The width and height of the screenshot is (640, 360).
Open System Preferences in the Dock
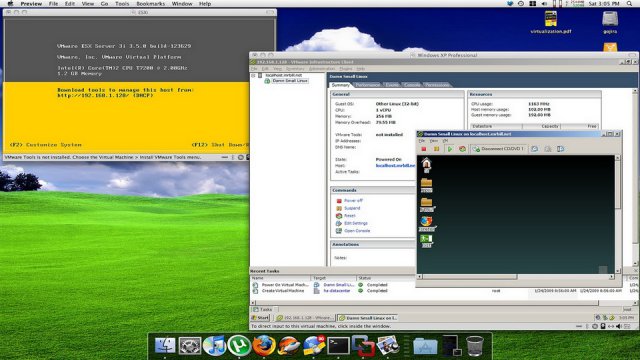(189, 346)
